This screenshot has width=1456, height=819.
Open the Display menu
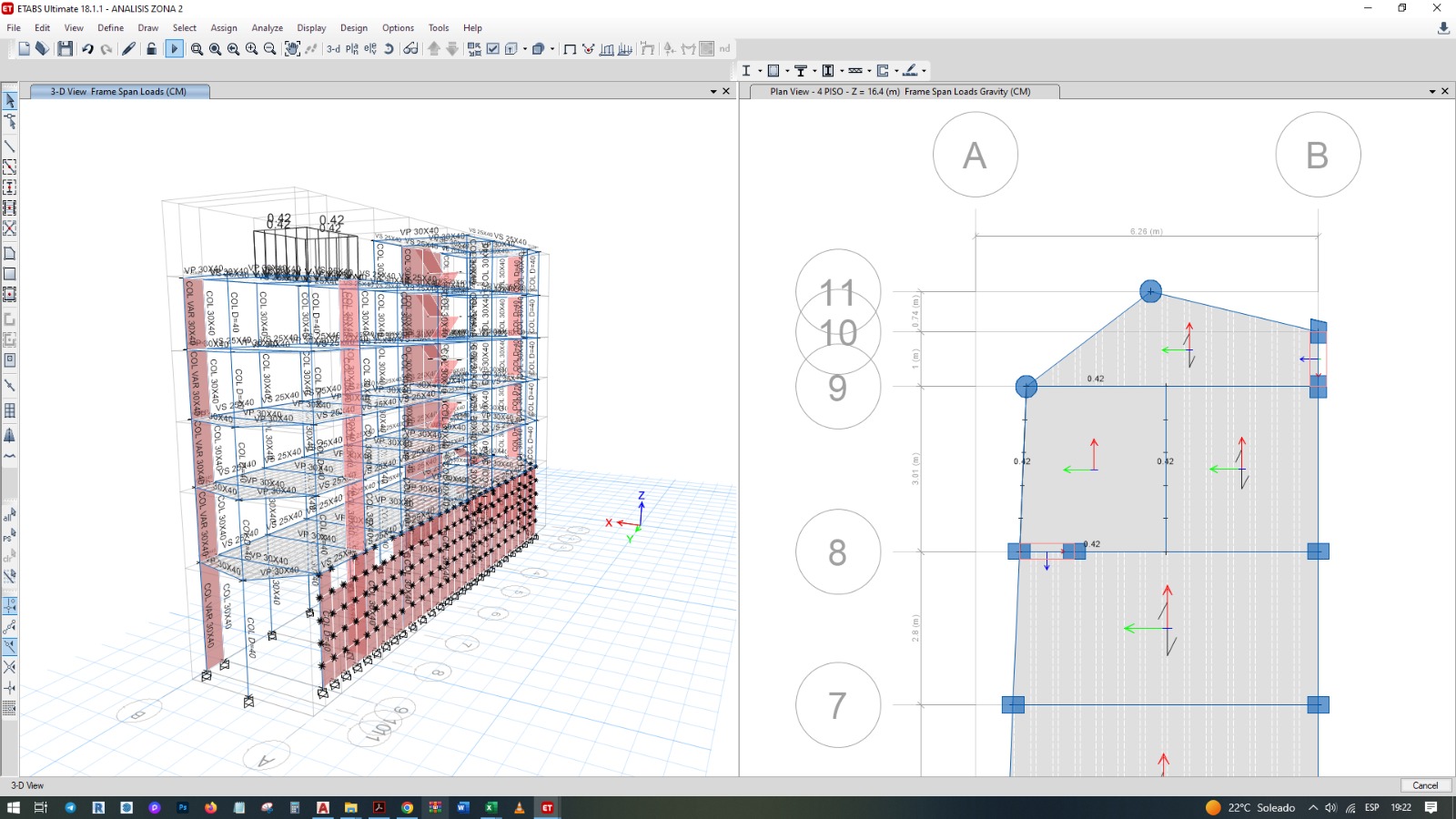311,28
